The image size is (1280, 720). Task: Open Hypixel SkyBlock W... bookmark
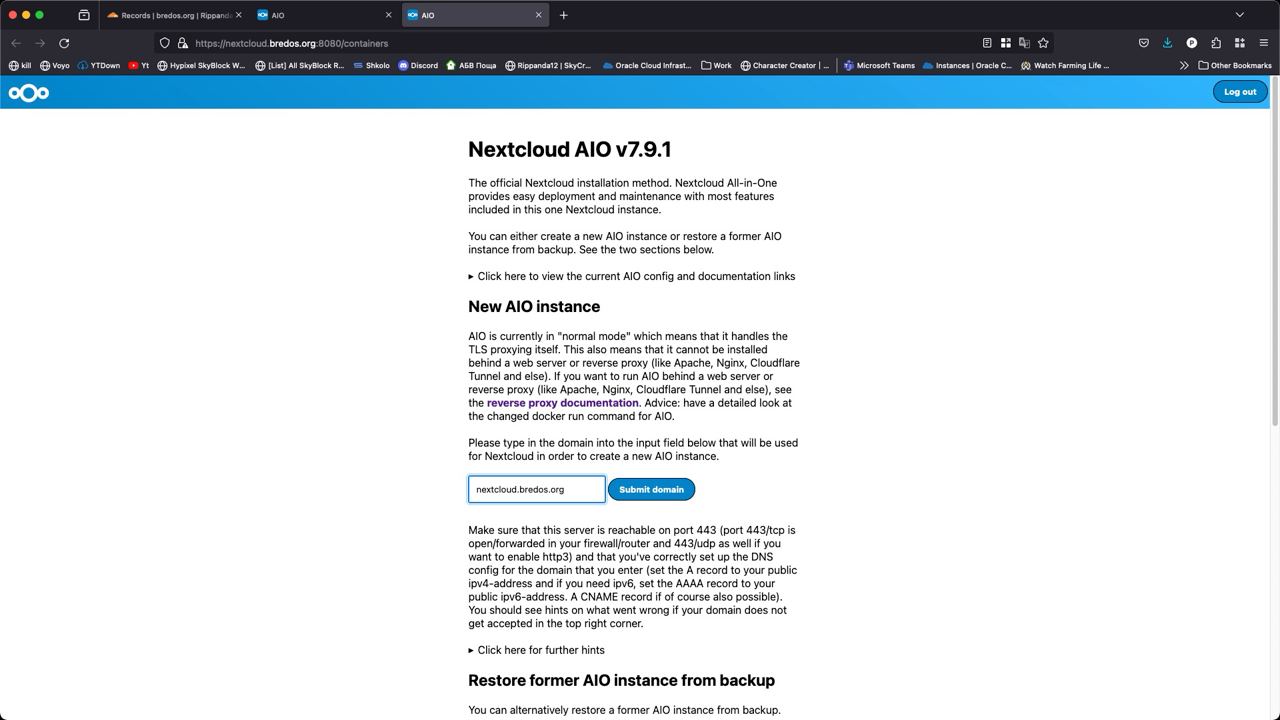[x=201, y=66]
